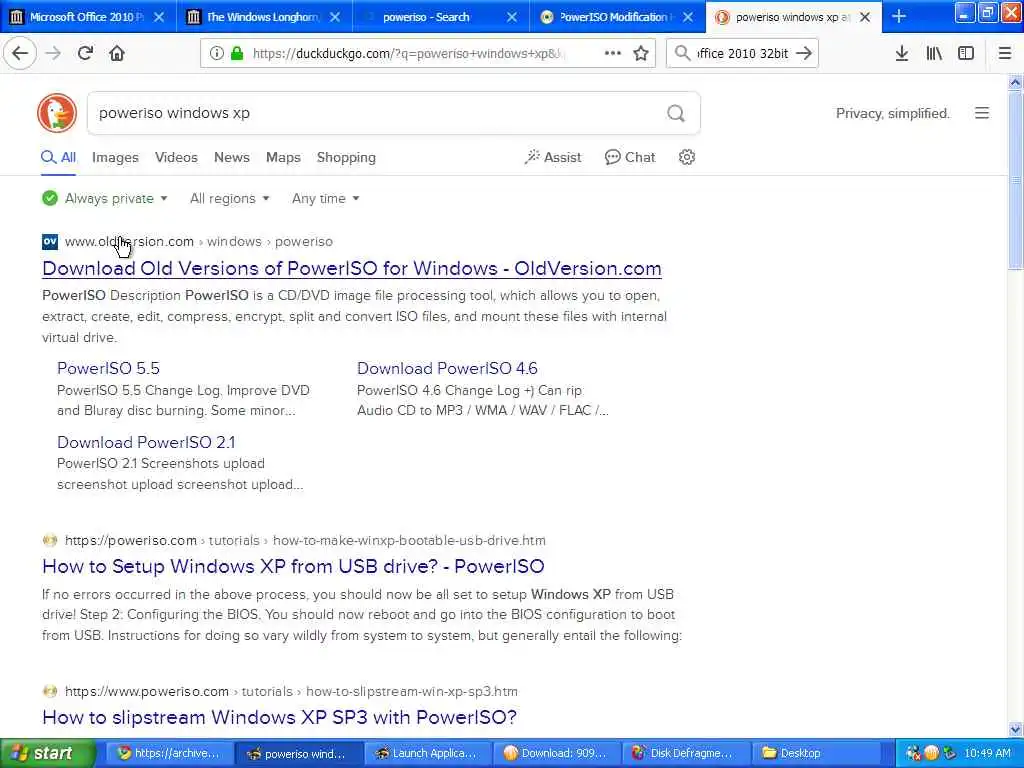Open a new browser tab
Image resolution: width=1024 pixels, height=768 pixels.
click(x=899, y=16)
